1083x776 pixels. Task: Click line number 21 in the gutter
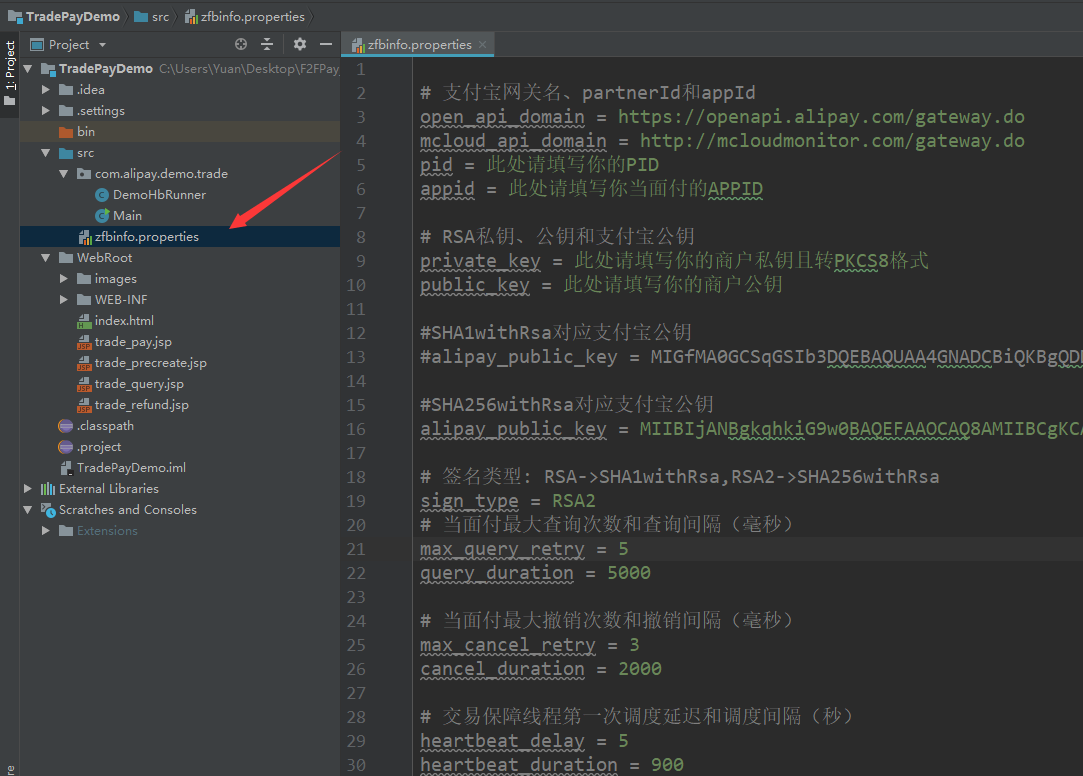point(356,549)
